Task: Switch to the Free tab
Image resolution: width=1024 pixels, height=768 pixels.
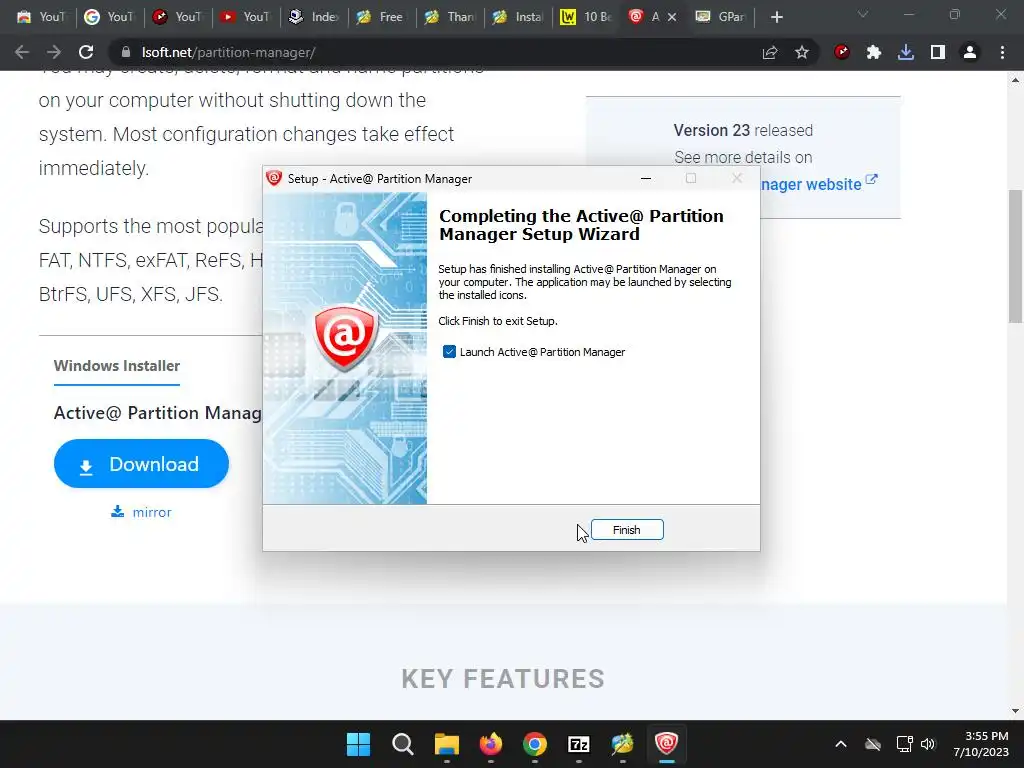Action: (382, 17)
